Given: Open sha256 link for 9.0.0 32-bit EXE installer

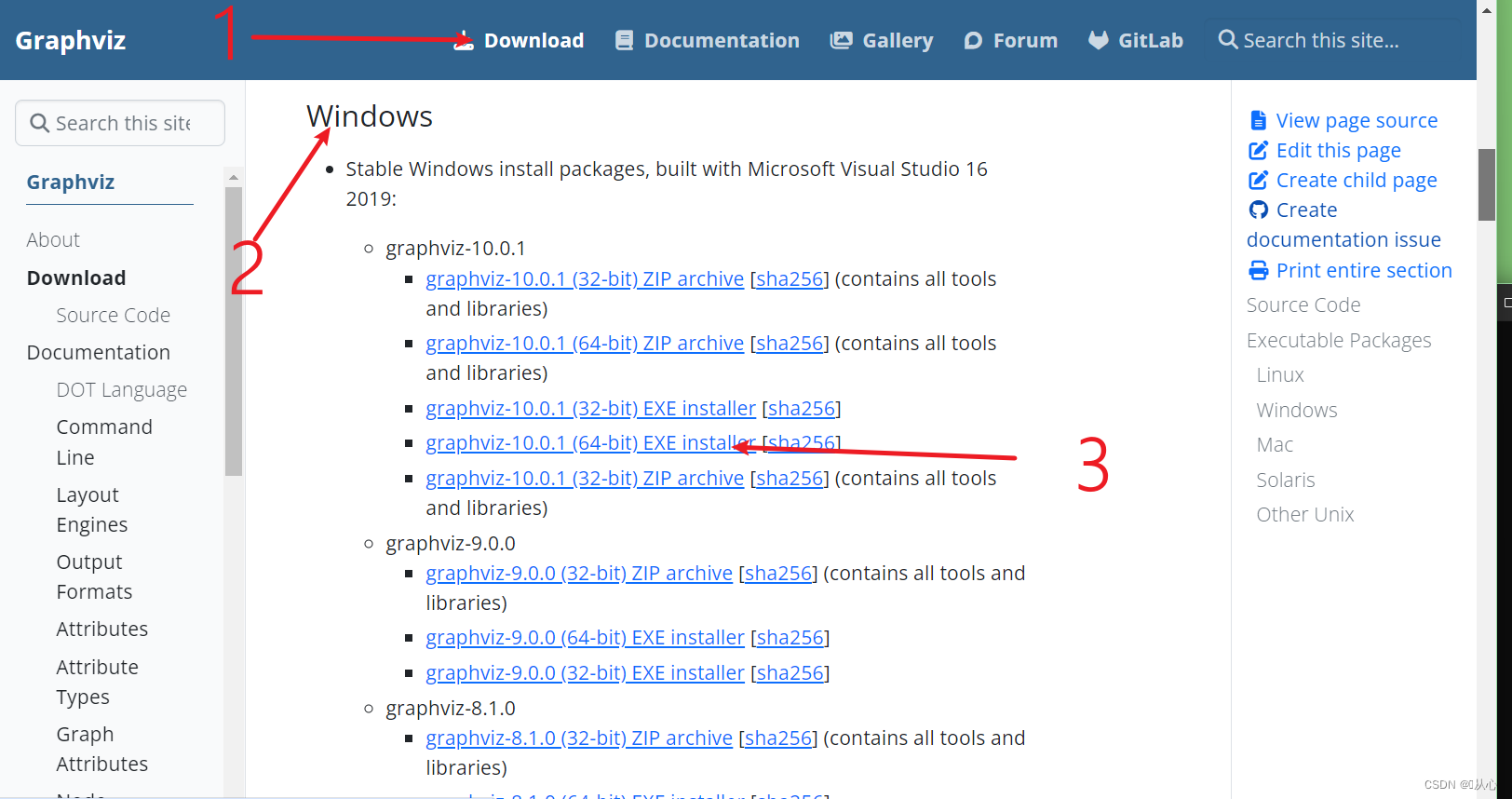Looking at the screenshot, I should (790, 673).
